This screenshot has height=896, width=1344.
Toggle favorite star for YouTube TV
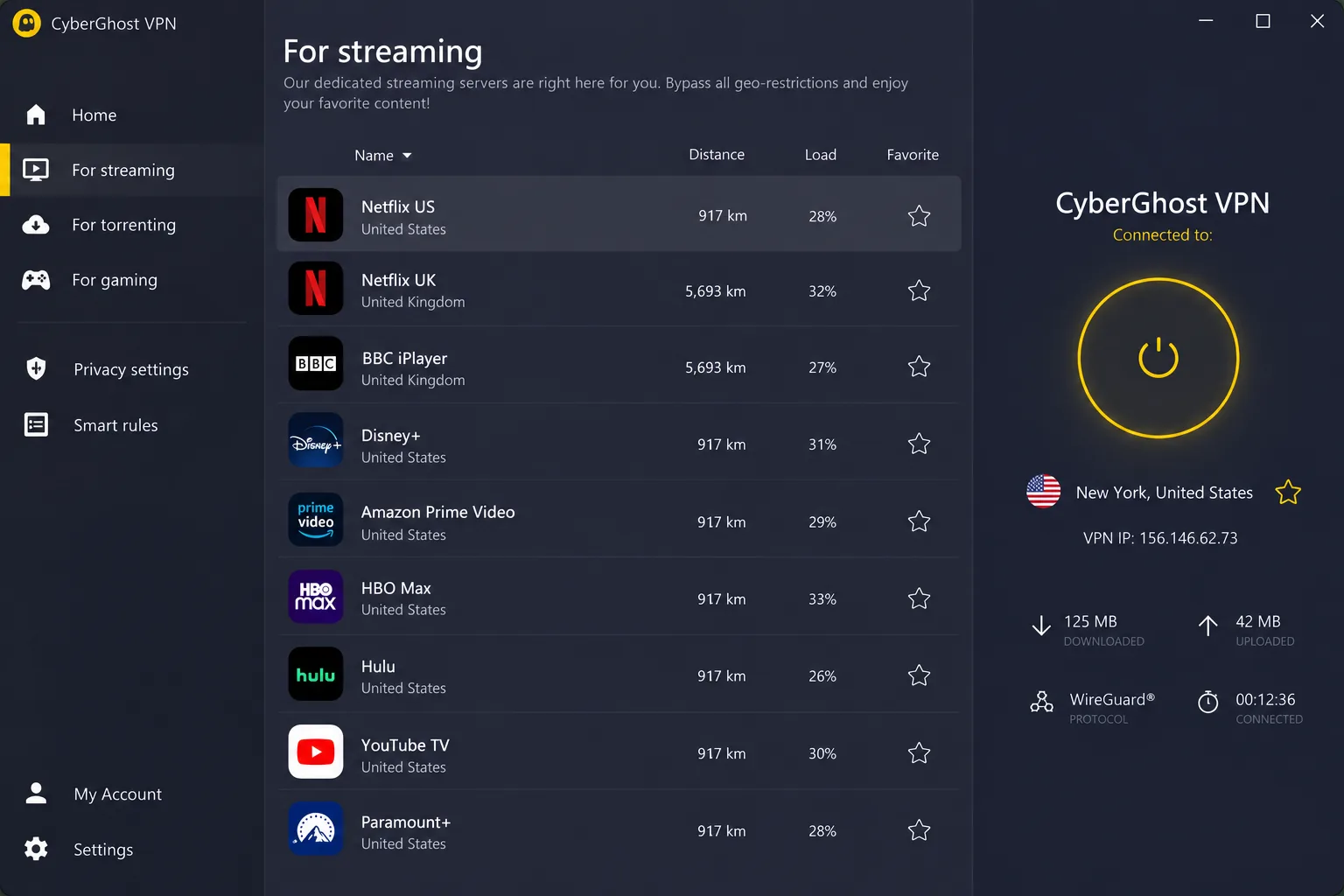[x=919, y=752]
